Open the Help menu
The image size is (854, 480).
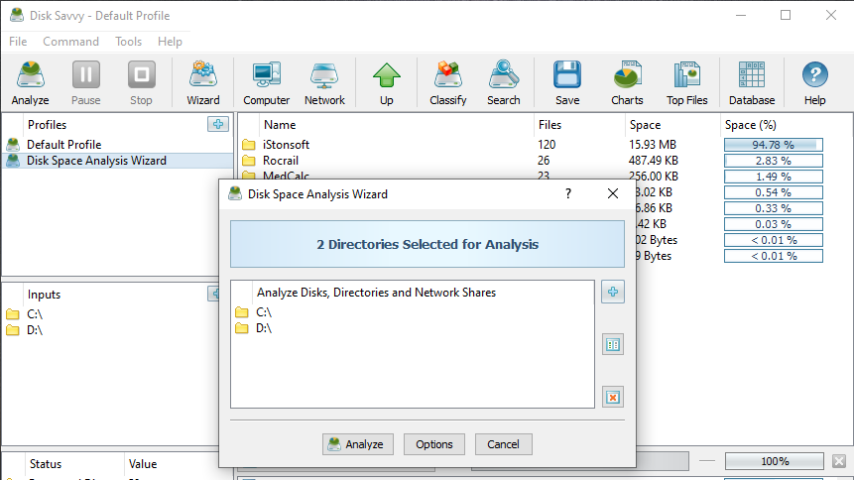(x=170, y=41)
